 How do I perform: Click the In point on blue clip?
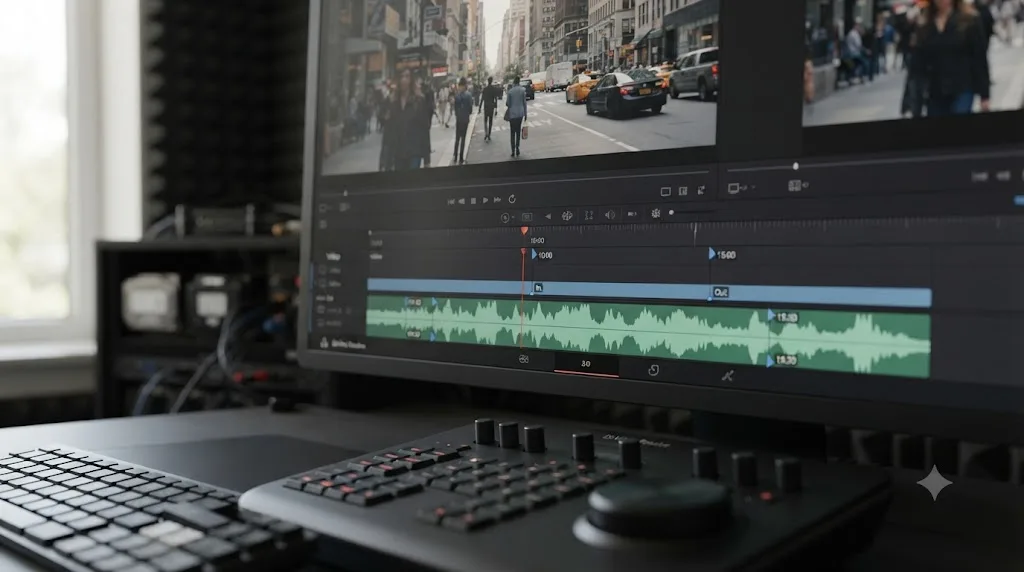coord(538,287)
